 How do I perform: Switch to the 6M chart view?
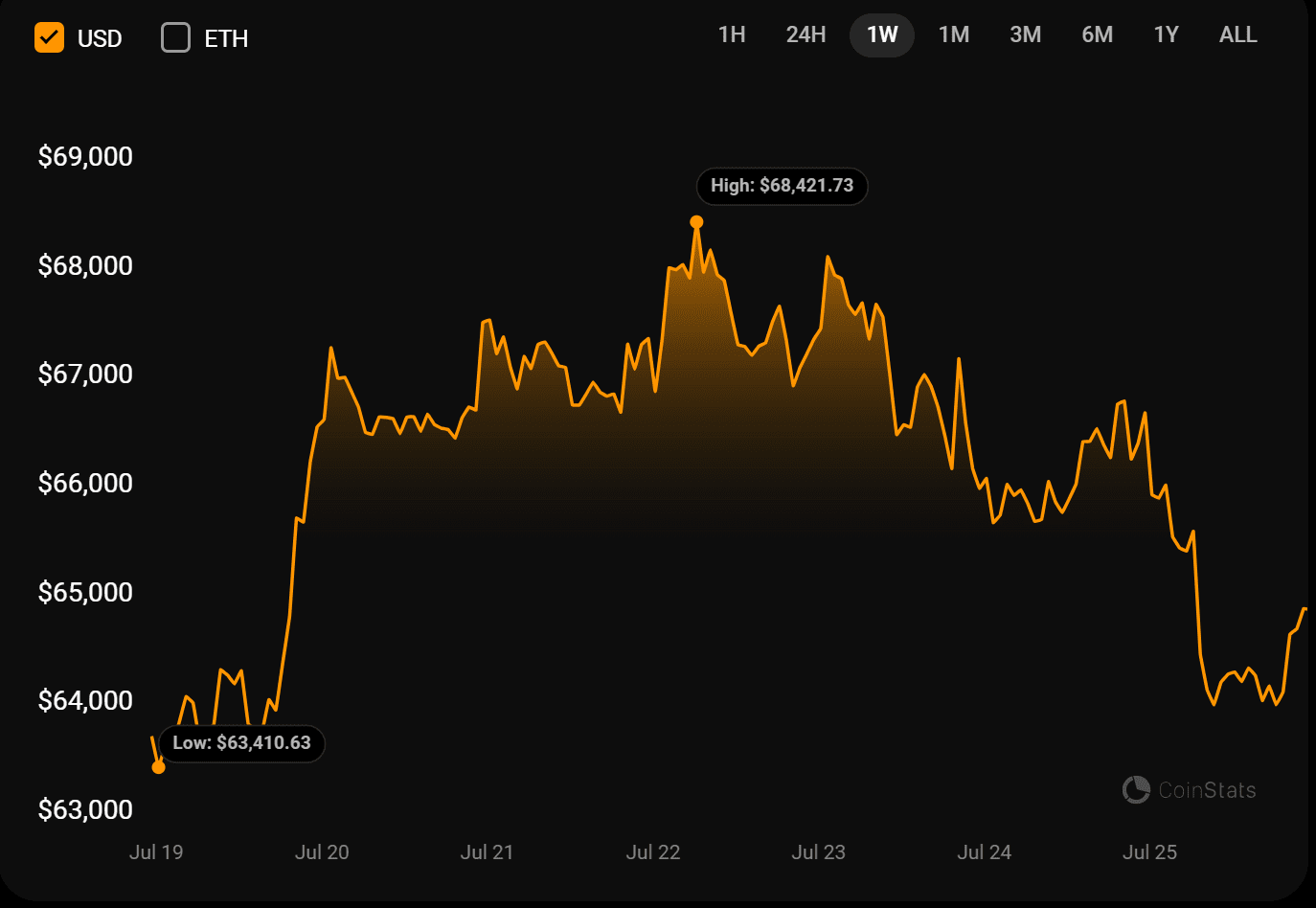click(1097, 35)
